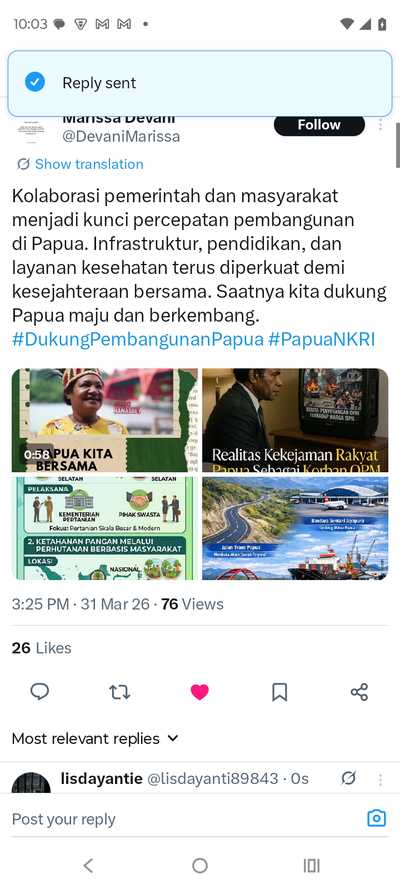Image resolution: width=400 pixels, height=889 pixels.
Task: Expand Most relevant replies sorting
Action: (95, 739)
